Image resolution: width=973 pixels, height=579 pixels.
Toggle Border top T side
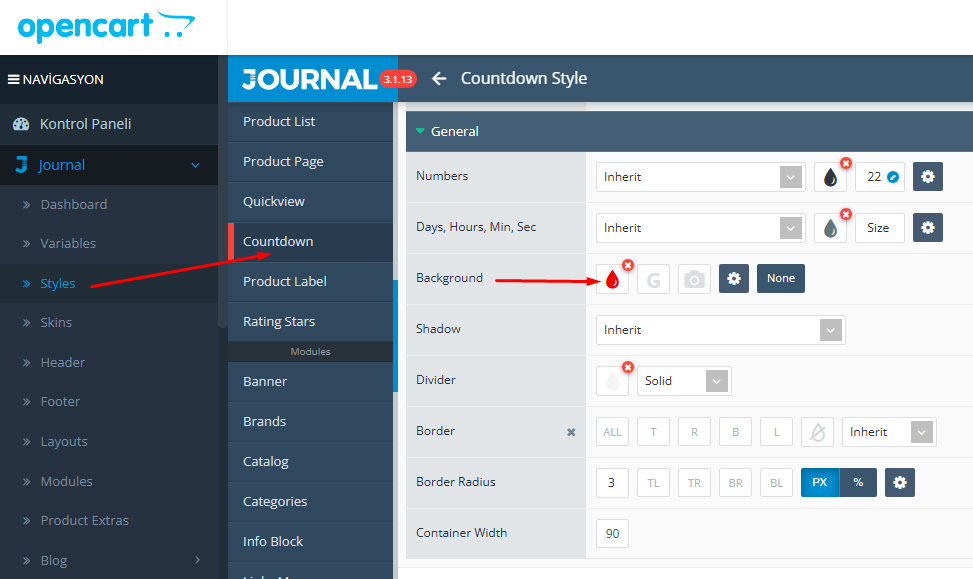click(x=653, y=432)
